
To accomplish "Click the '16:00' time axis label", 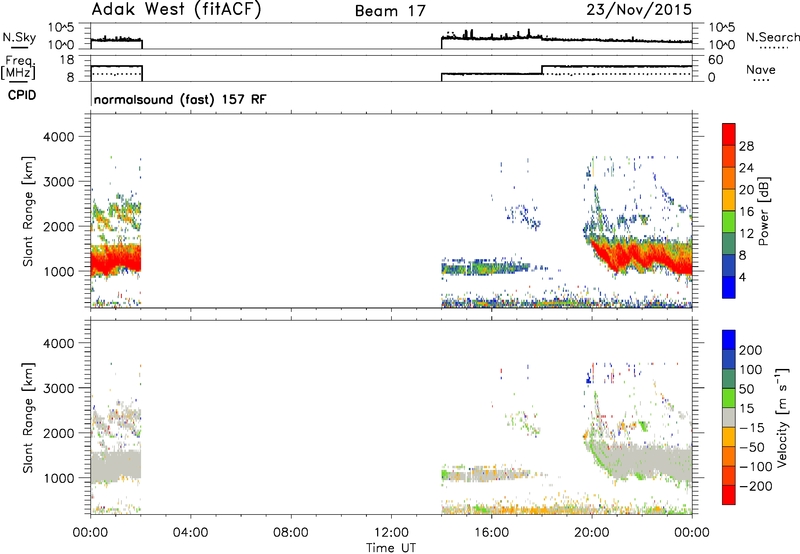I will pos(491,532).
